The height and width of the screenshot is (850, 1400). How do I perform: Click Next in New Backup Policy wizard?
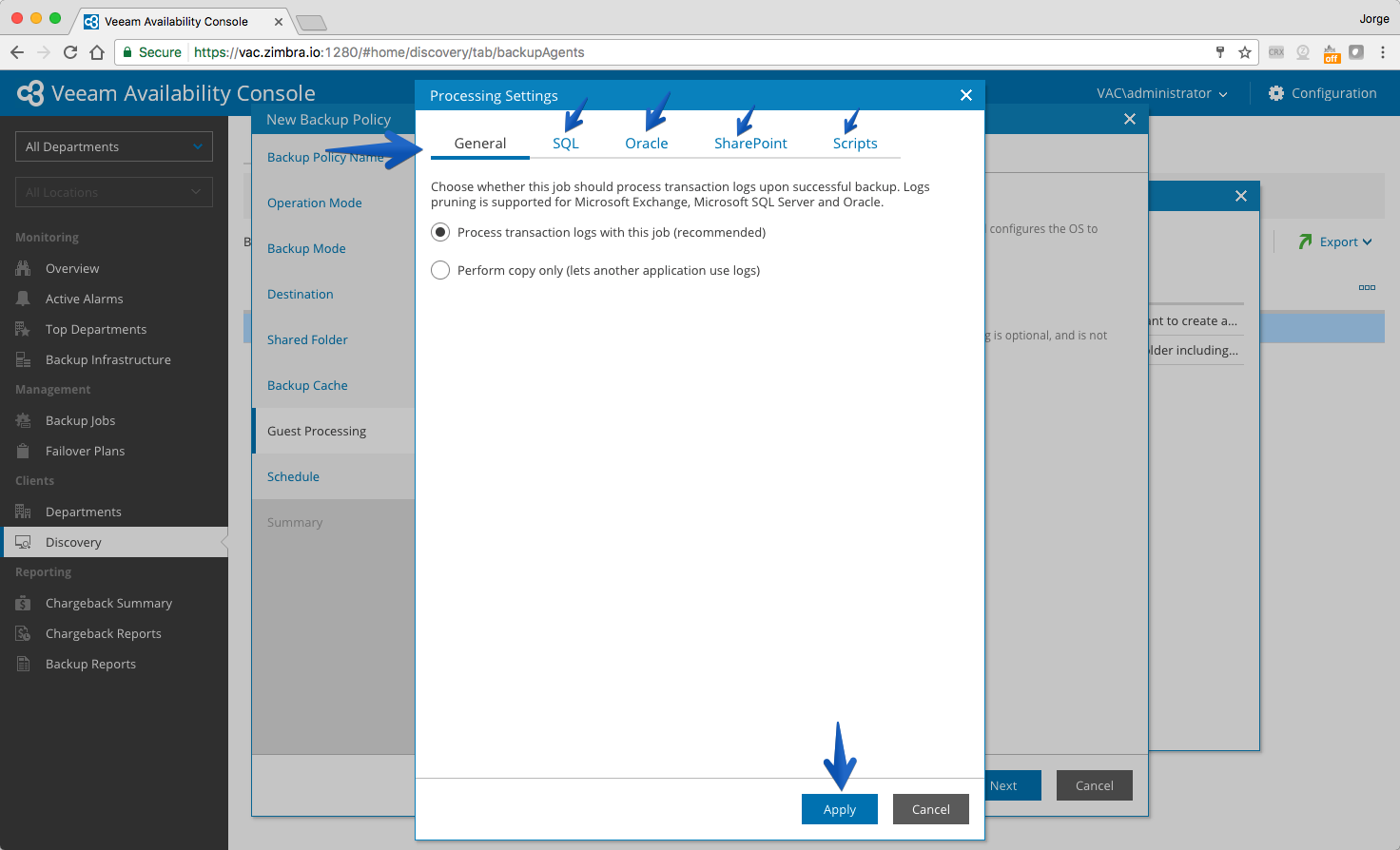pyautogui.click(x=1013, y=785)
